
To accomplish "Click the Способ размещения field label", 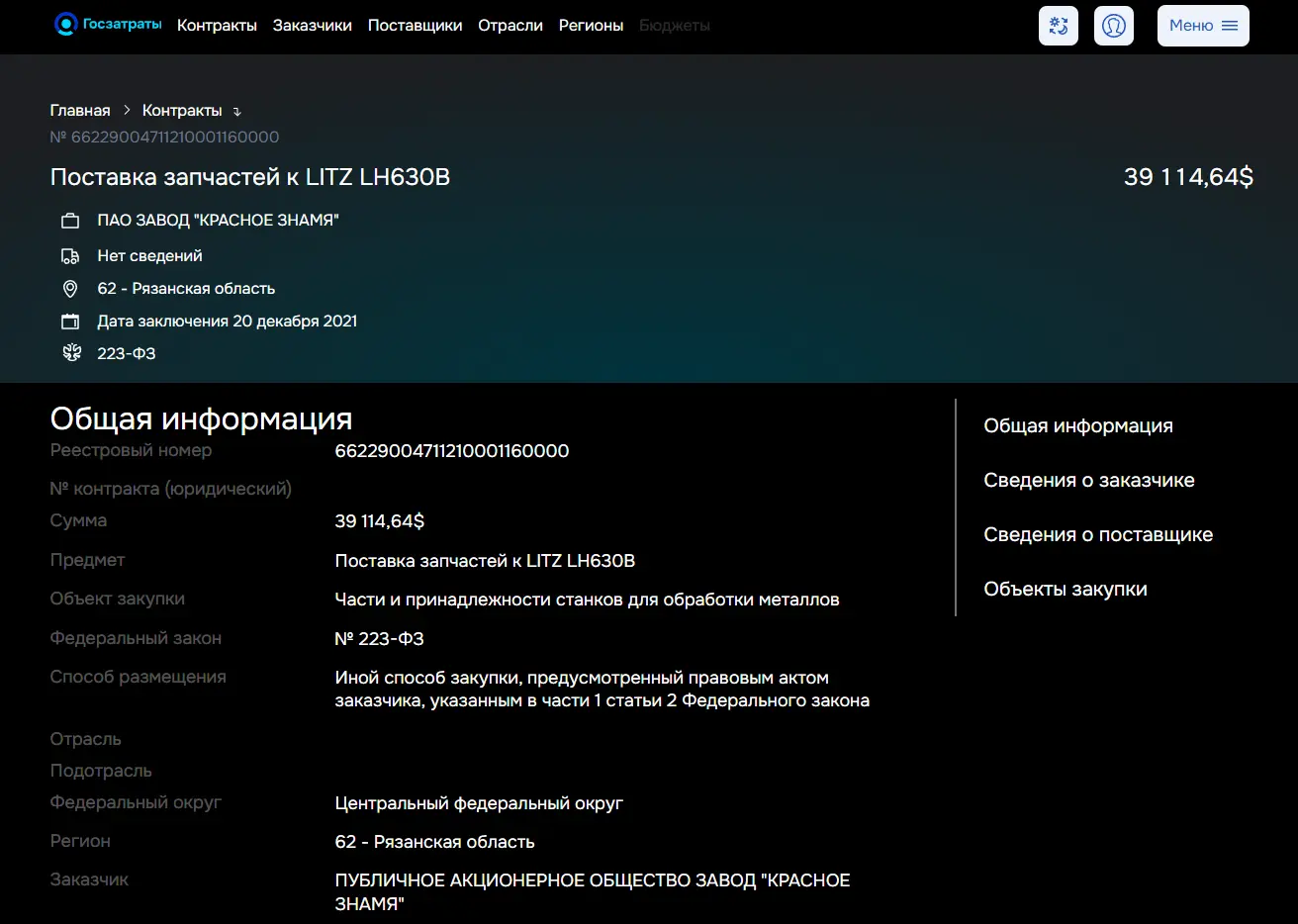I will click(139, 677).
